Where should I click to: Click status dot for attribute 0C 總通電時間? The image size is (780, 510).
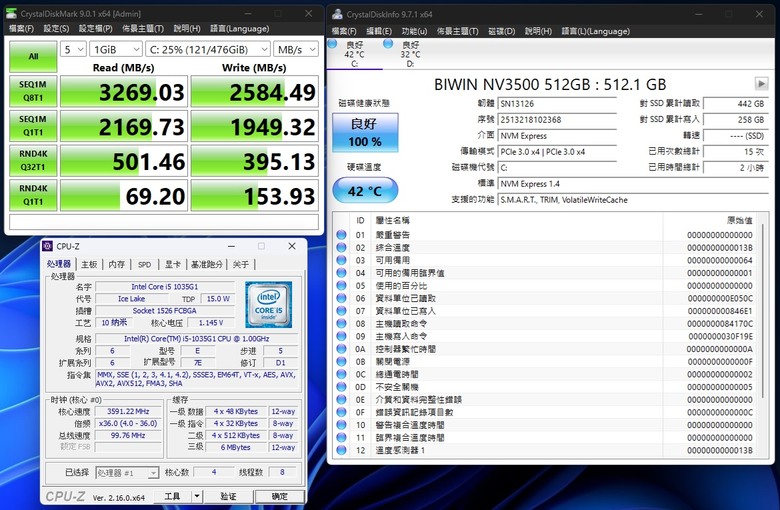tap(341, 374)
